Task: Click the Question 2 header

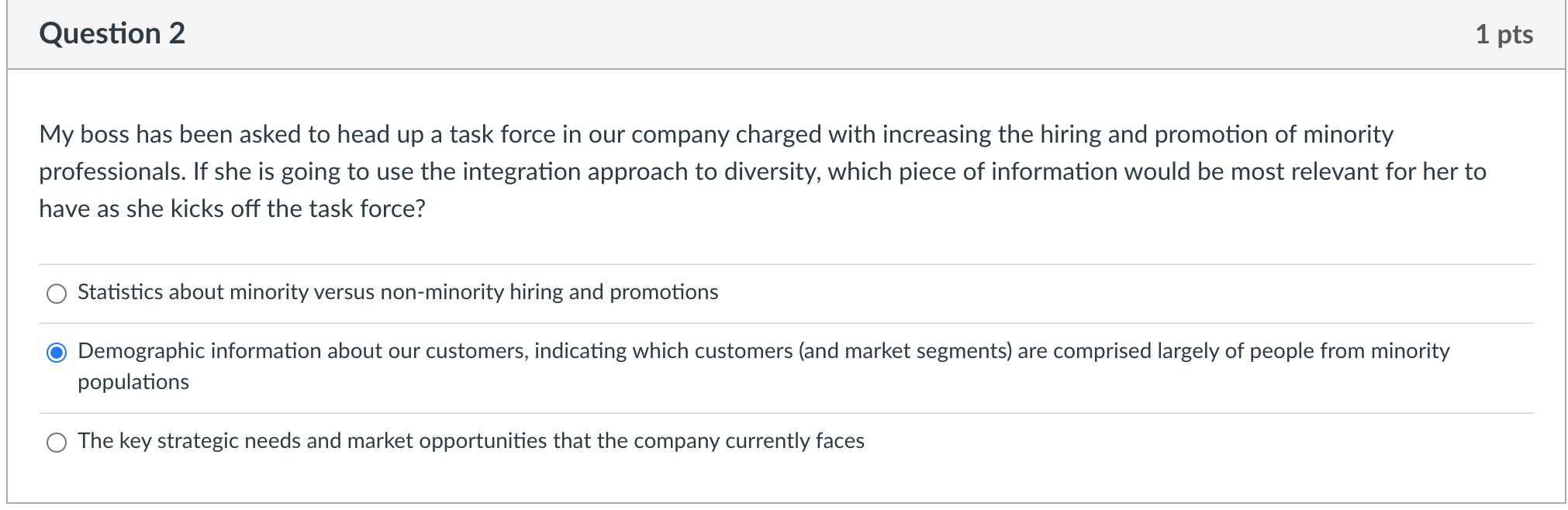Action: (x=112, y=33)
